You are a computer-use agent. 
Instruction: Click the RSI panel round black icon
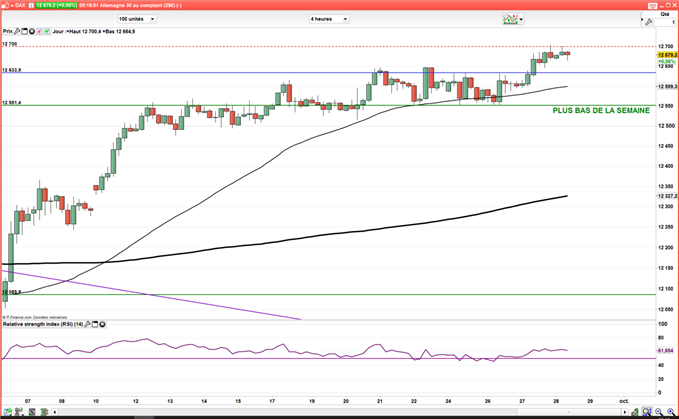[102, 324]
